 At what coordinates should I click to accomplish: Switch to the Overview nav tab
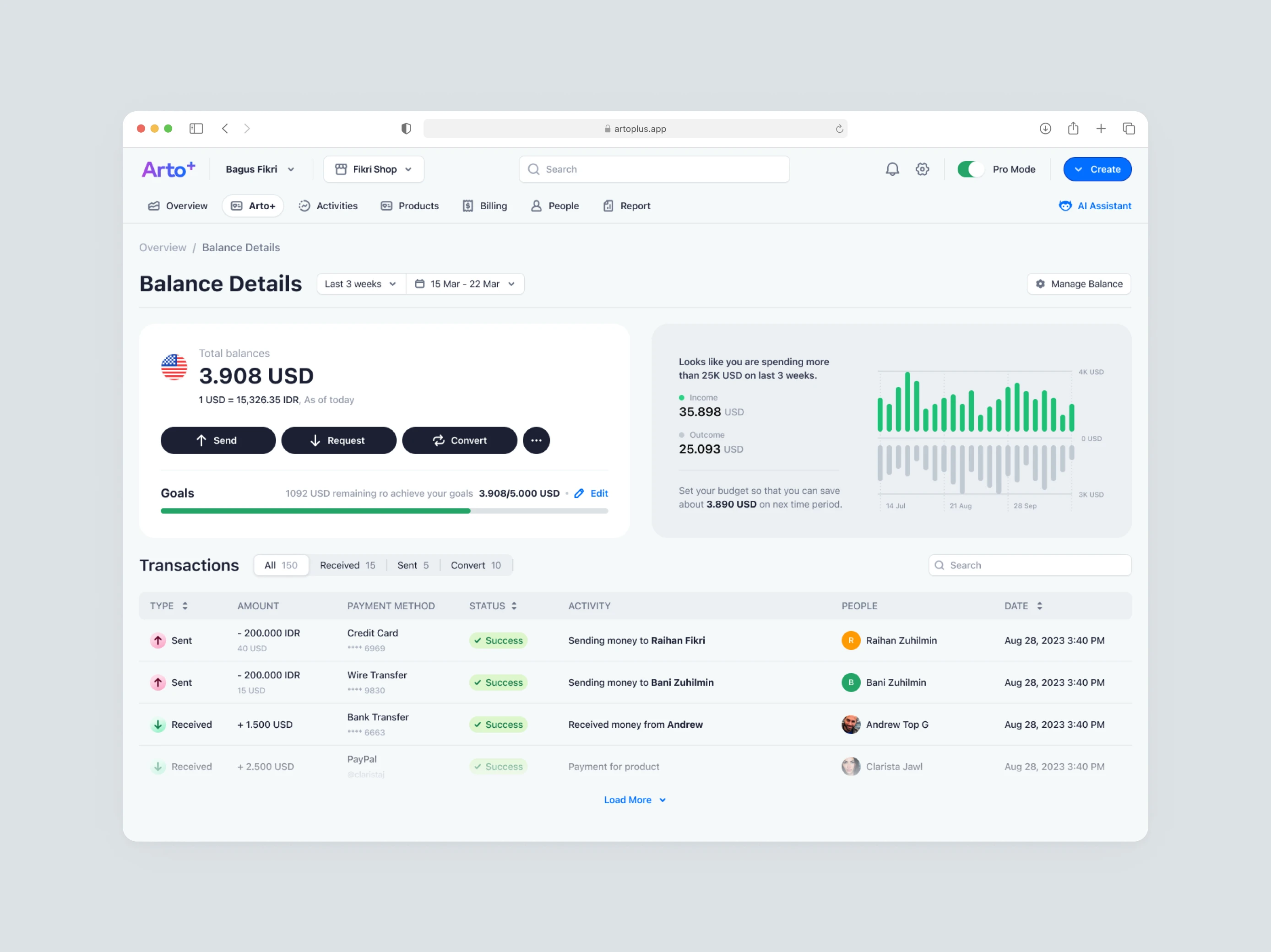(x=178, y=206)
